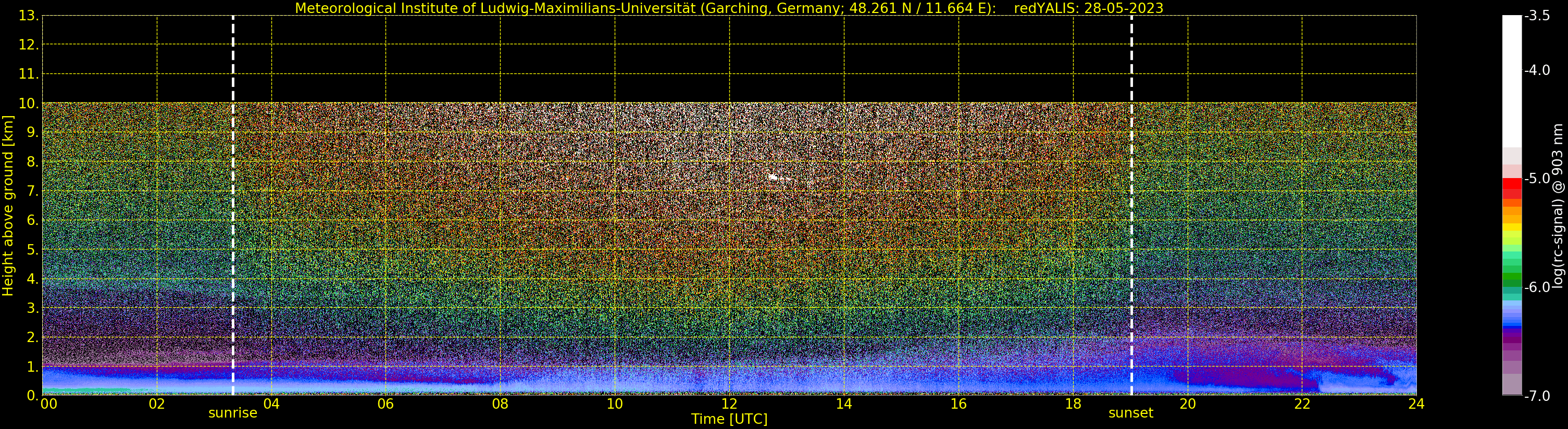Click the time tick label '24'

1416,404
